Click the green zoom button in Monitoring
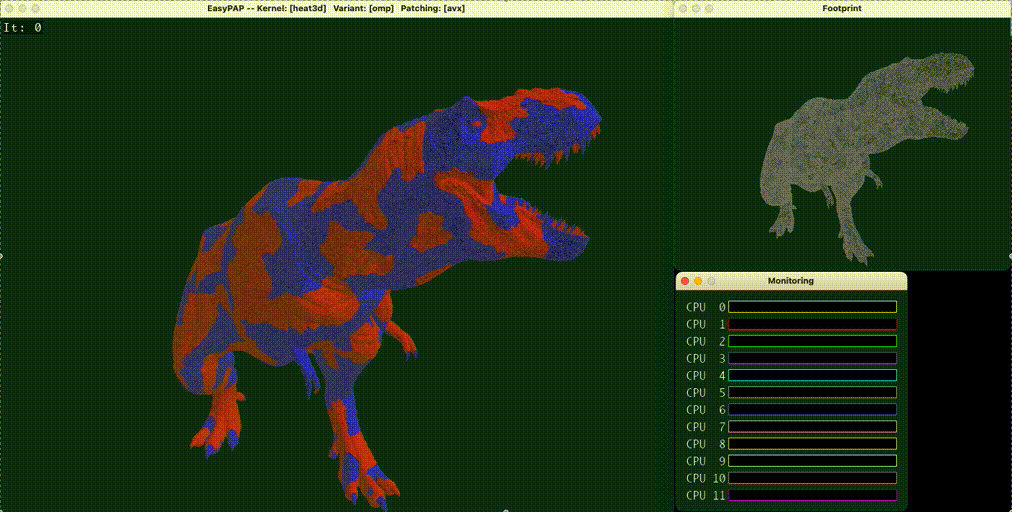Screen dimensions: 1012x512 712,281
